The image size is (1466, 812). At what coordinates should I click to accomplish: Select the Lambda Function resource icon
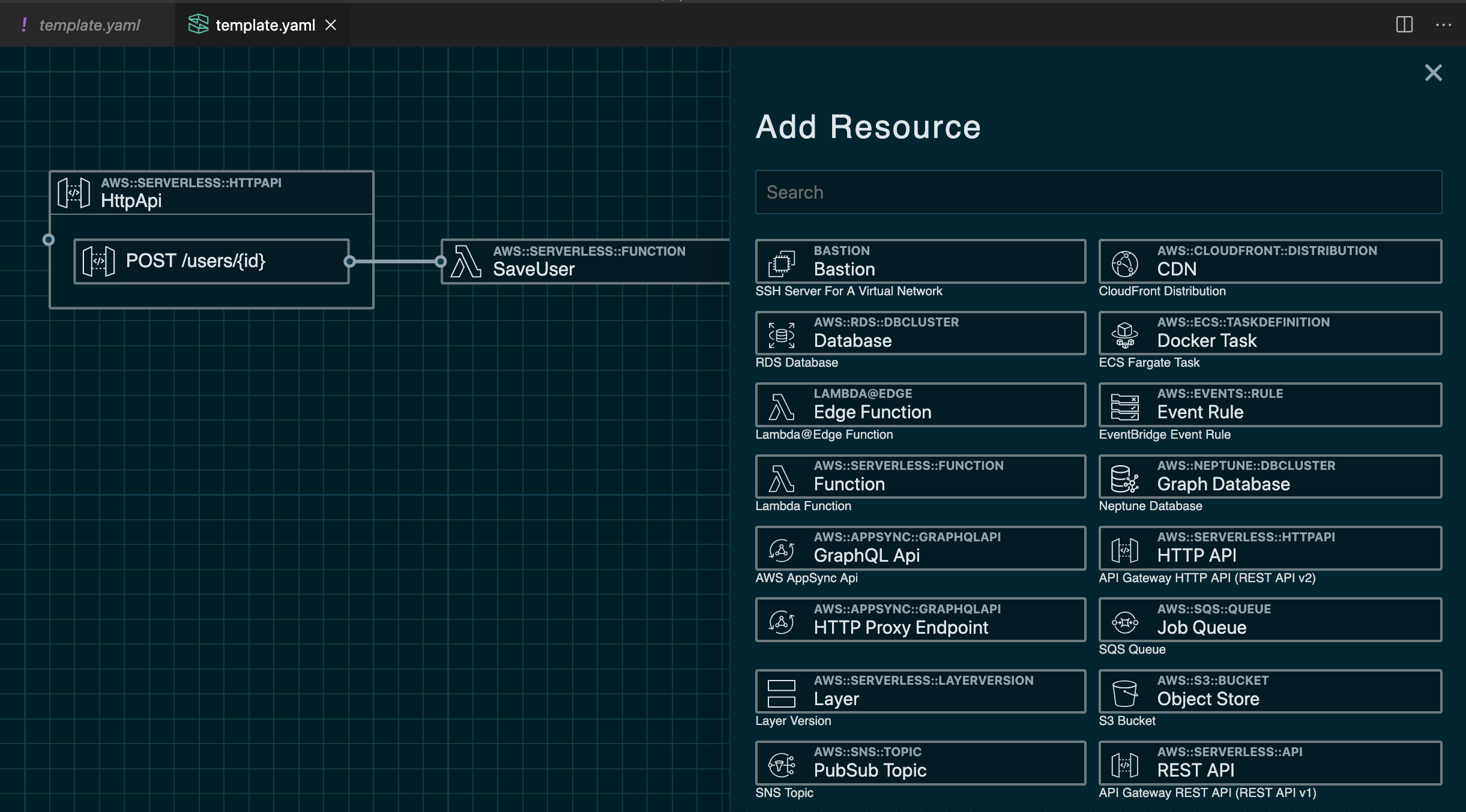tap(782, 476)
